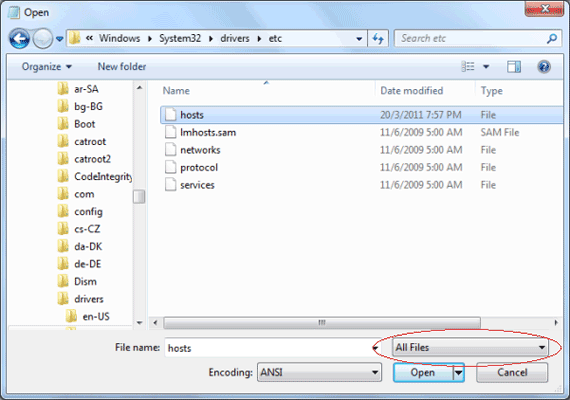This screenshot has height=400, width=570.
Task: Click the folder tree scrollbar thumb
Action: point(139,197)
